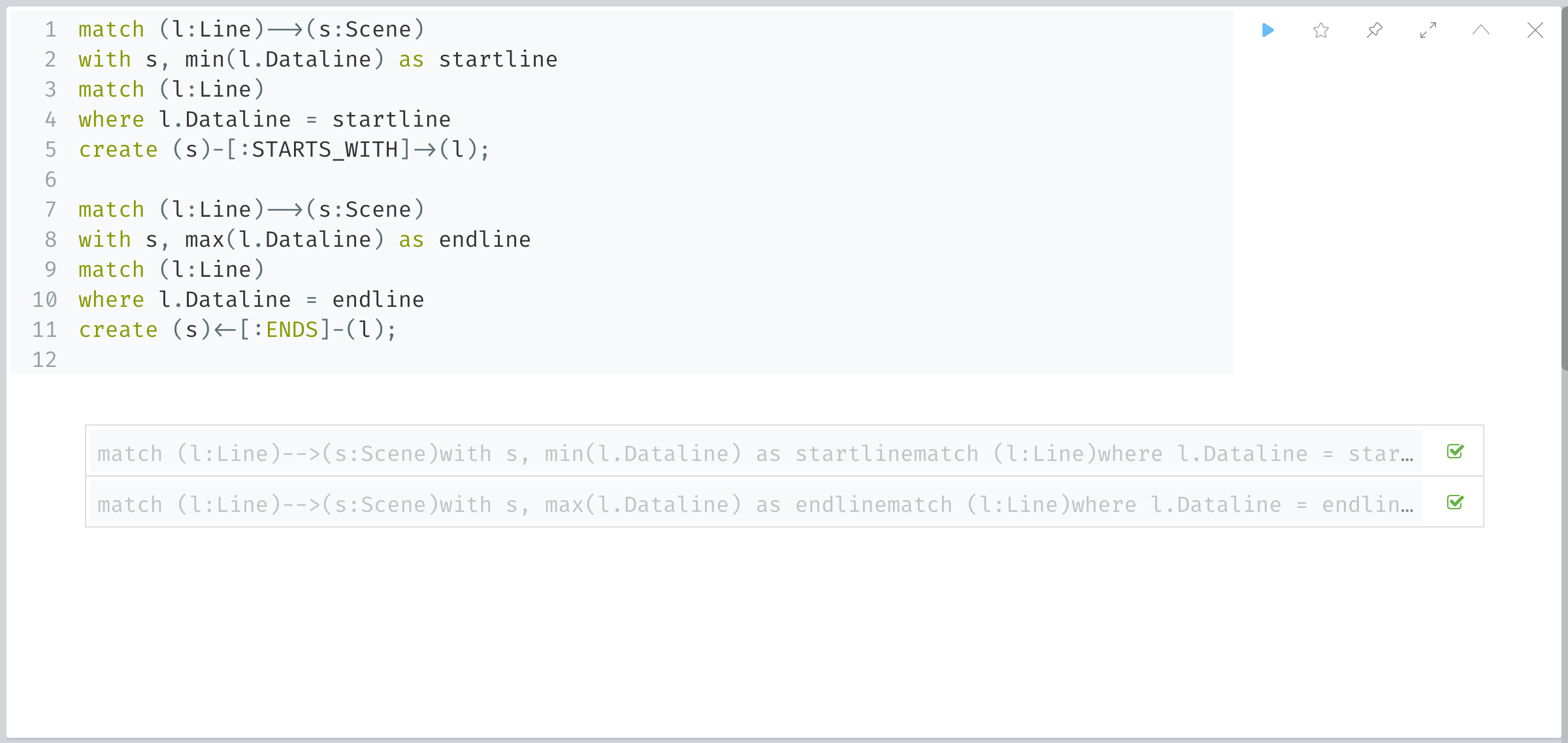Place cursor on line 5 STARTS_WITH create statement
The height and width of the screenshot is (743, 1568).
point(284,150)
